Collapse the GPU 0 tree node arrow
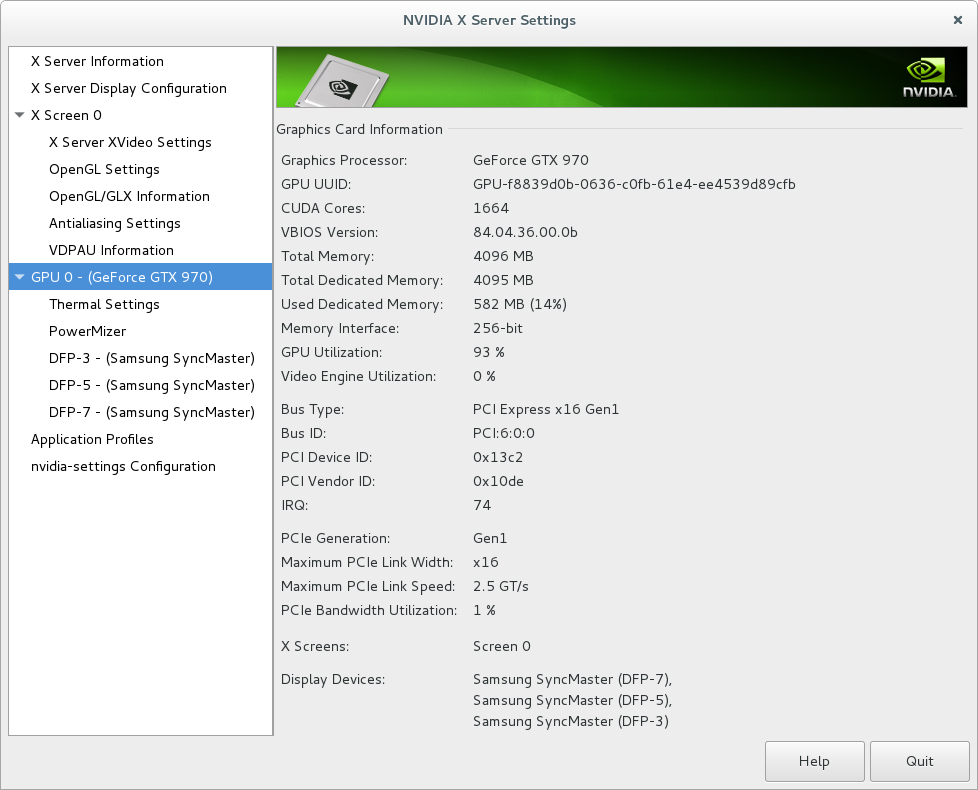Image resolution: width=978 pixels, height=790 pixels. pyautogui.click(x=19, y=277)
